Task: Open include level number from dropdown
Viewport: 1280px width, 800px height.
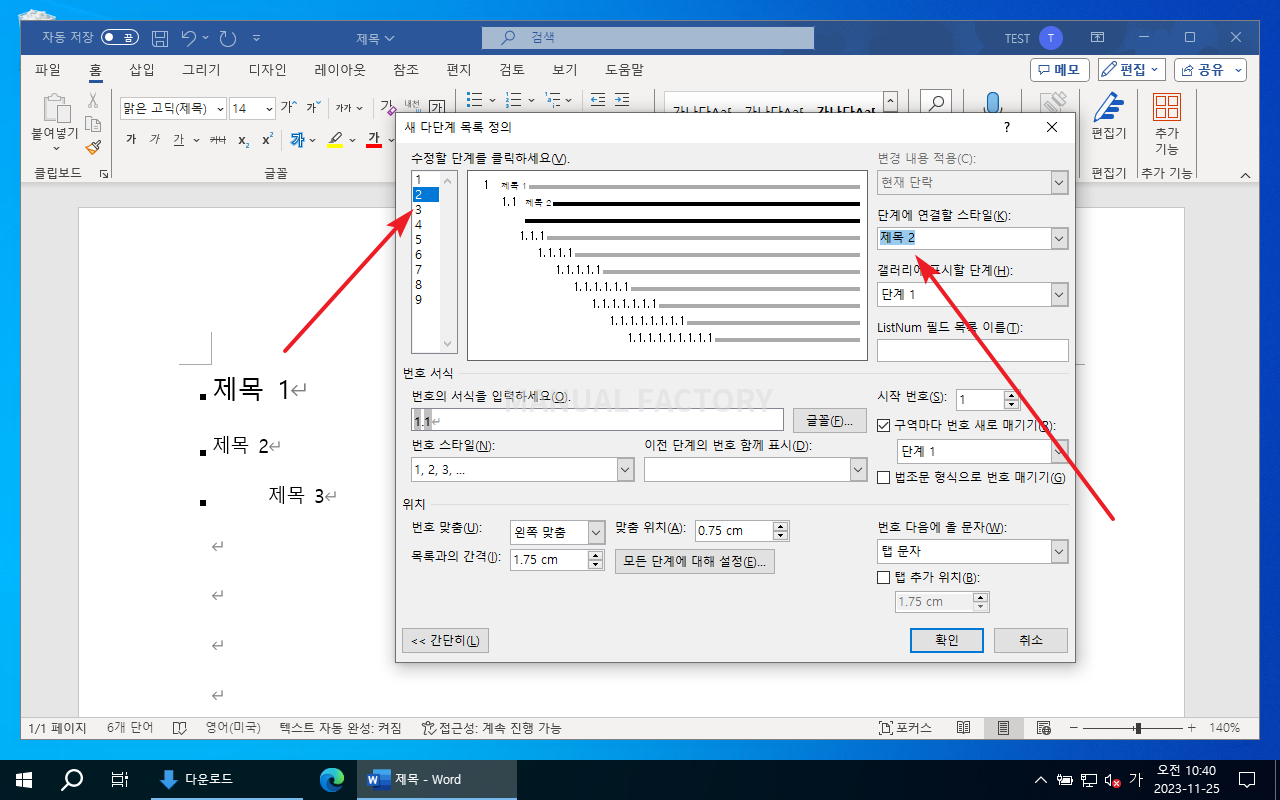Action: click(x=857, y=470)
